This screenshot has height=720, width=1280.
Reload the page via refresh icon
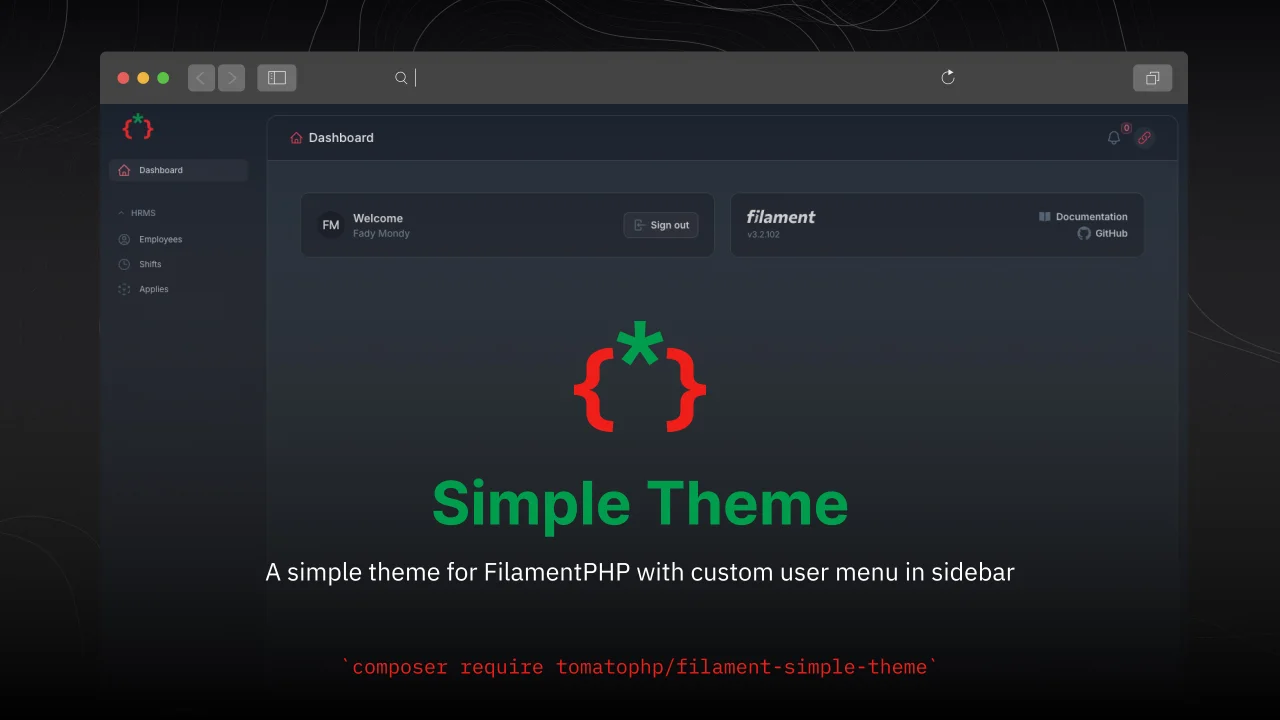(x=947, y=77)
